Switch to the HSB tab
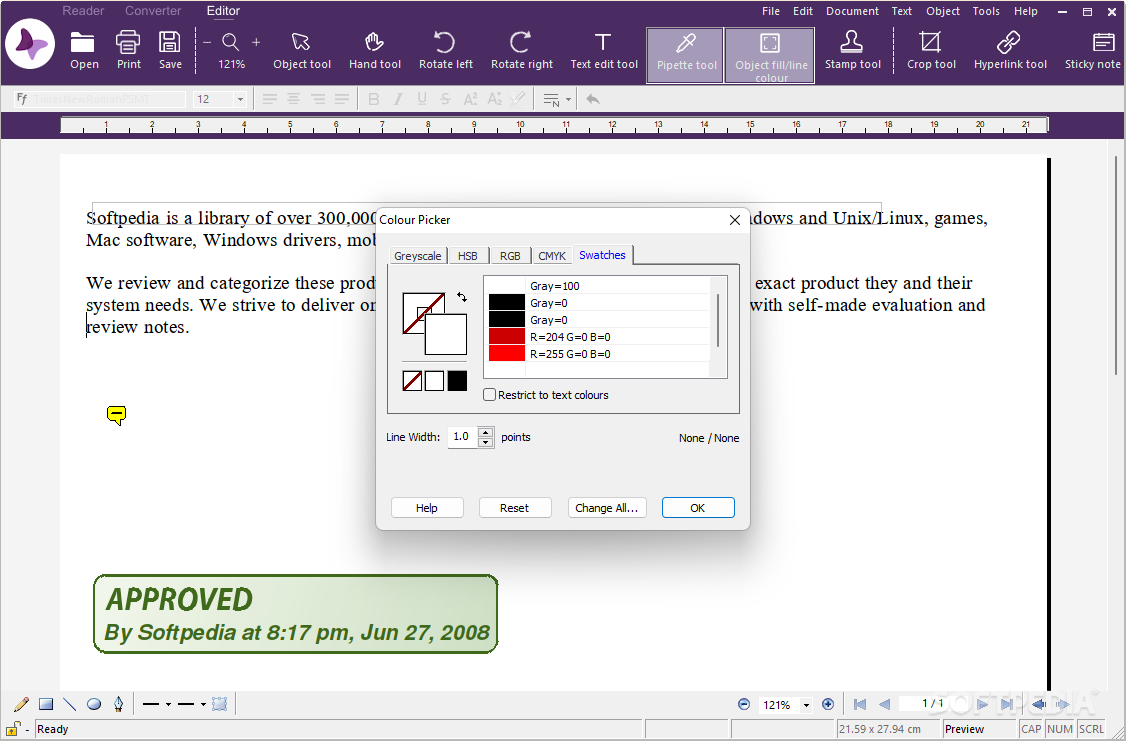Image resolution: width=1126 pixels, height=741 pixels. (467, 256)
